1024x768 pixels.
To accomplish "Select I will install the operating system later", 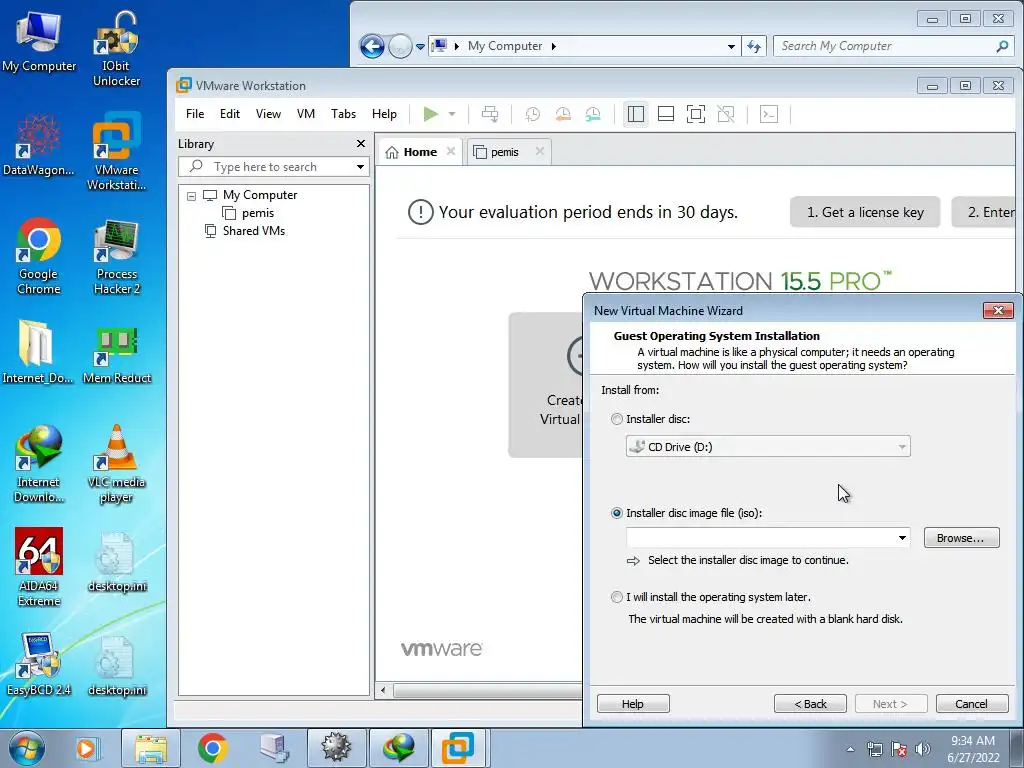I will click(616, 597).
